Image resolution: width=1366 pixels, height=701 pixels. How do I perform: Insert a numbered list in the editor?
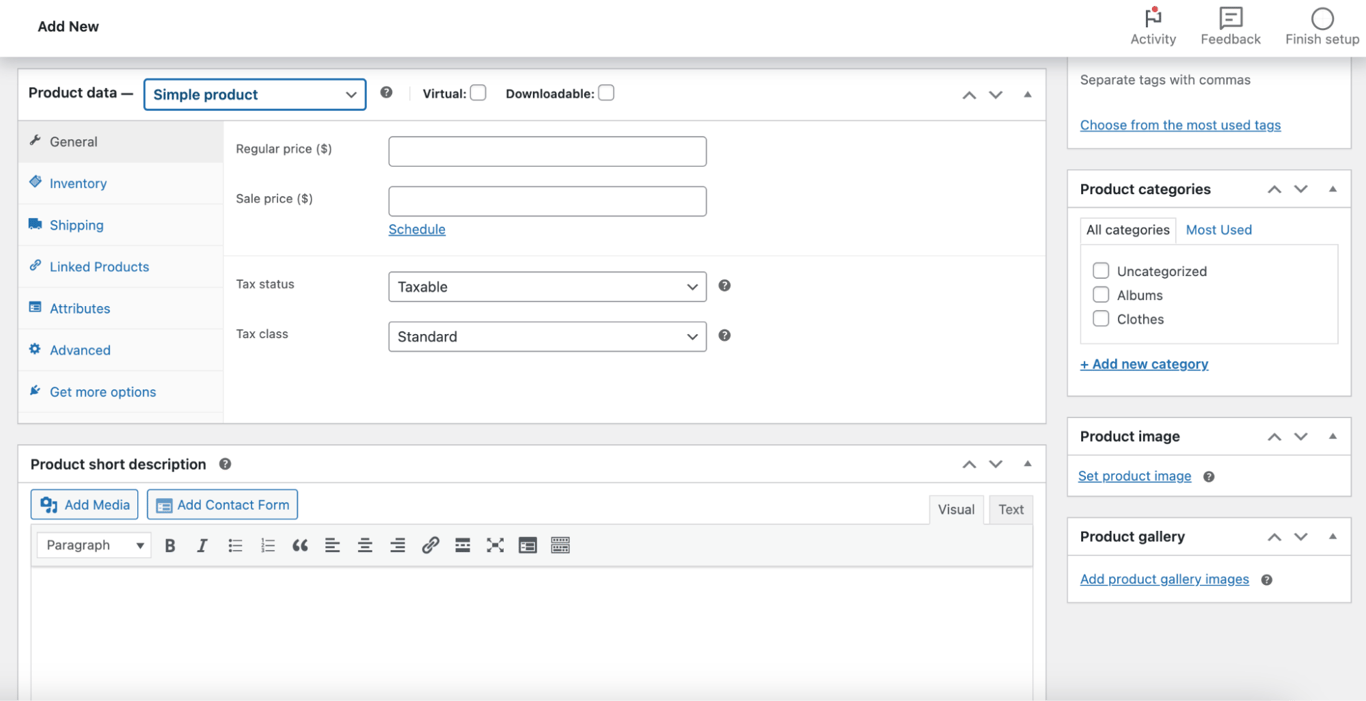(x=266, y=545)
